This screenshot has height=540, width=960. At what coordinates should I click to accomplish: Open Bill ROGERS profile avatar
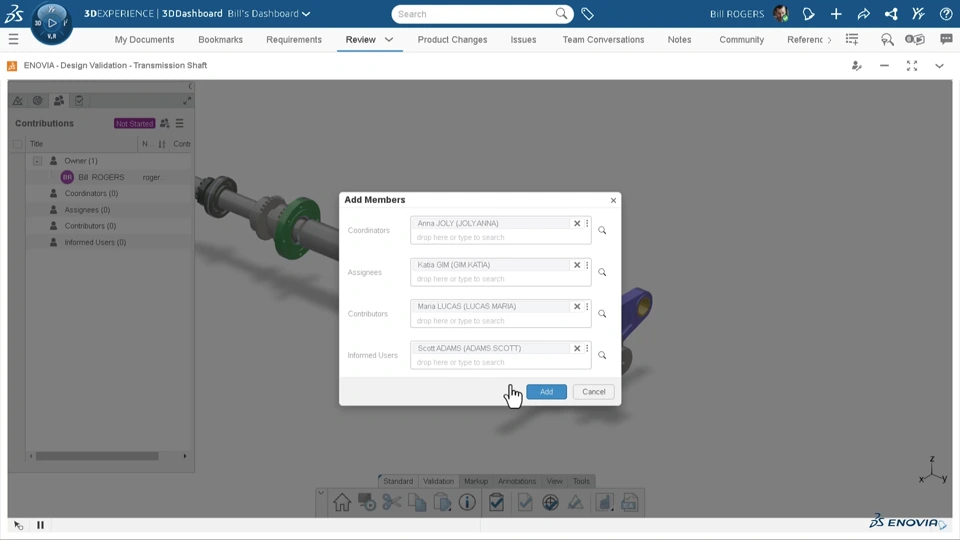pyautogui.click(x=781, y=13)
